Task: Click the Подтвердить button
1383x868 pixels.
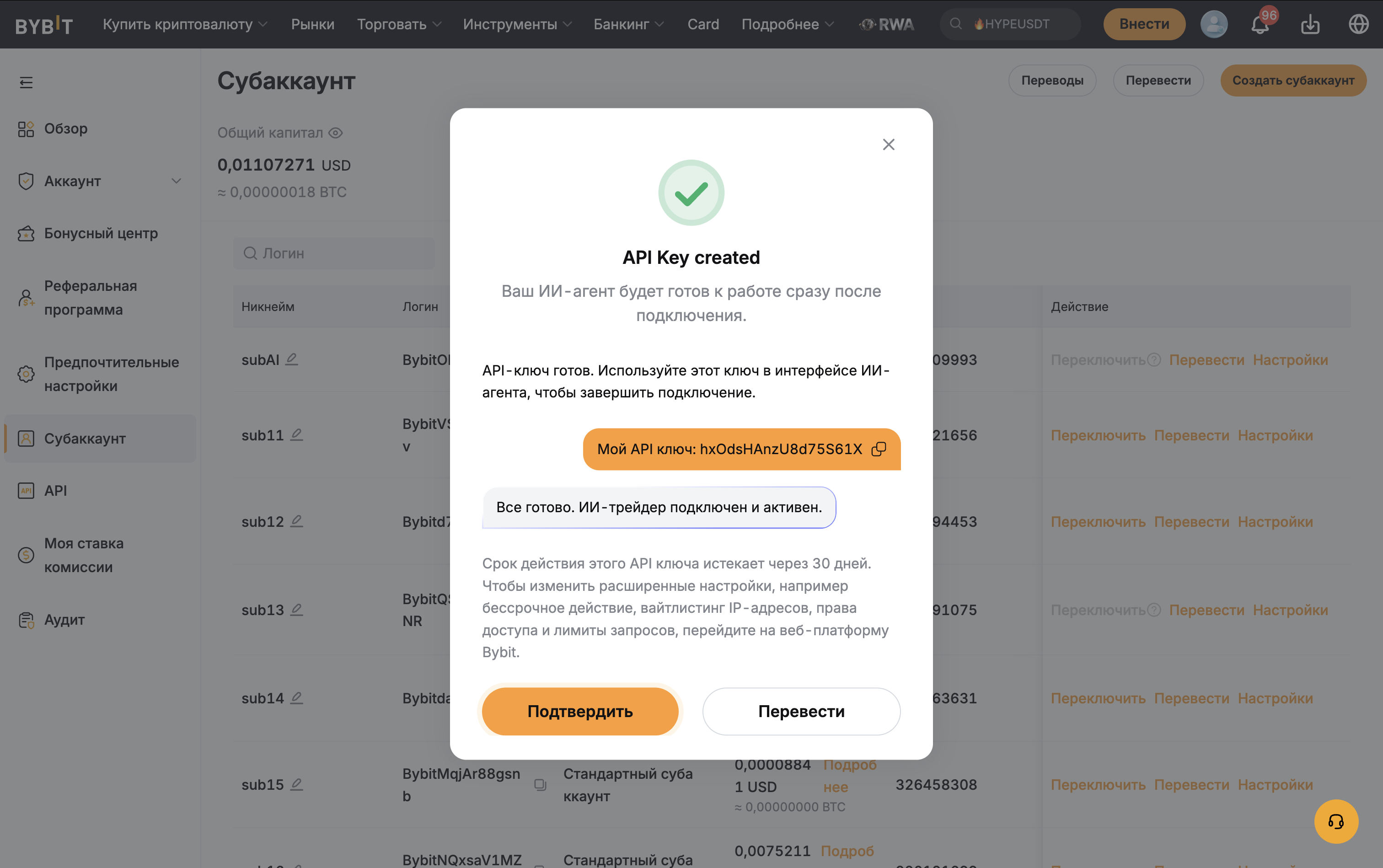Action: (580, 711)
